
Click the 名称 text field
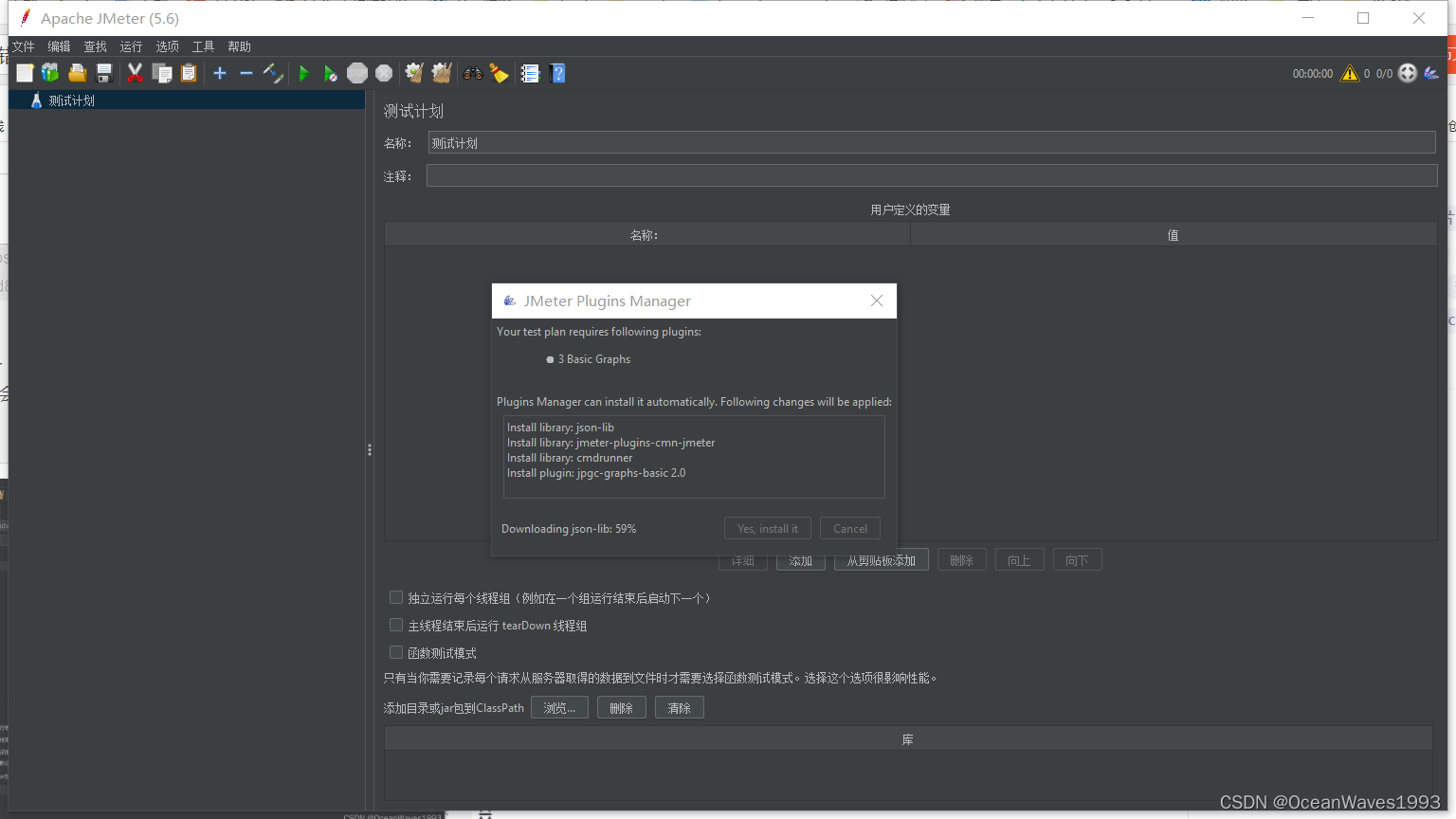coord(932,142)
